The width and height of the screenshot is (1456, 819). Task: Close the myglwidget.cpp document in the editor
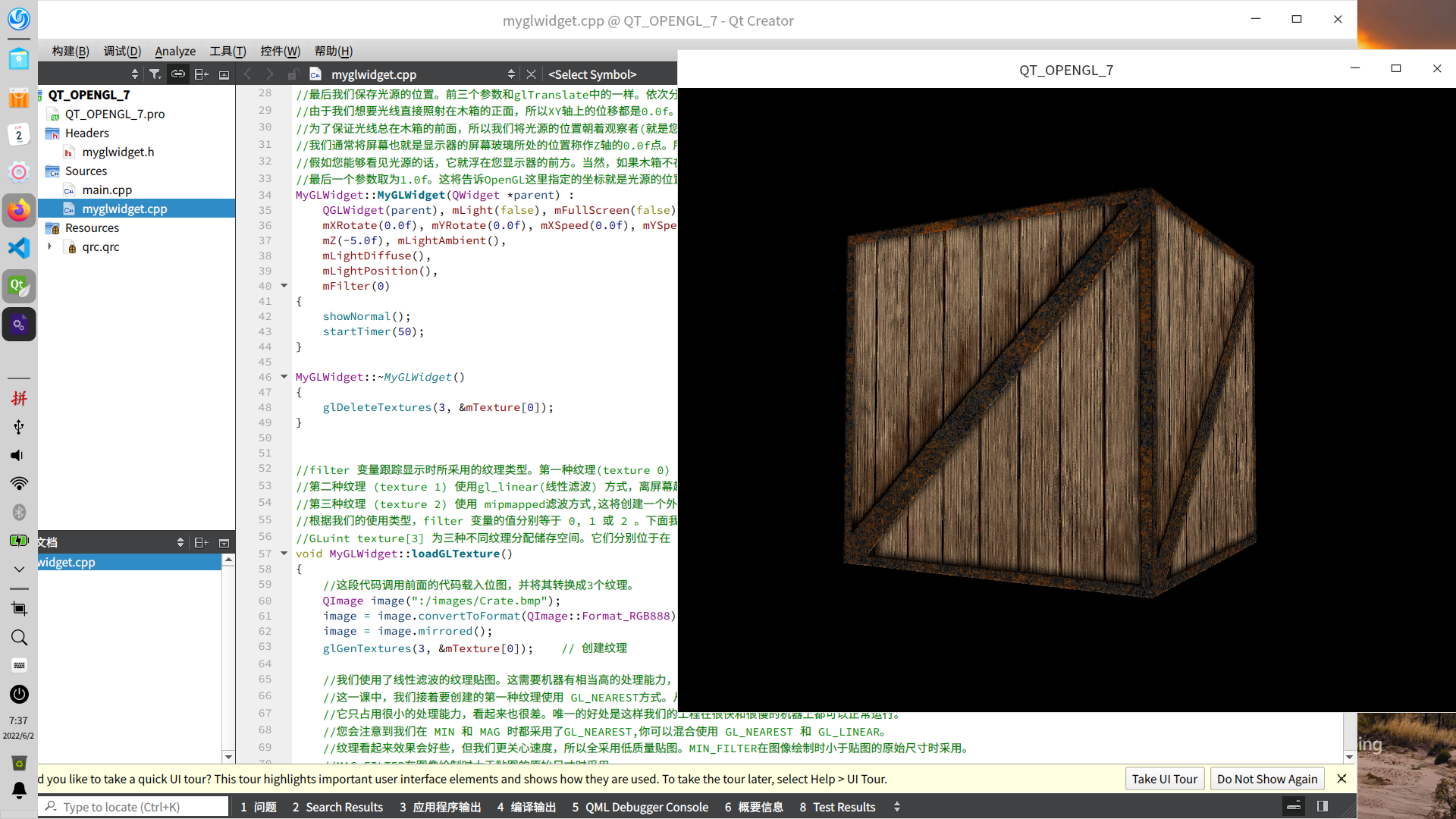(x=531, y=74)
